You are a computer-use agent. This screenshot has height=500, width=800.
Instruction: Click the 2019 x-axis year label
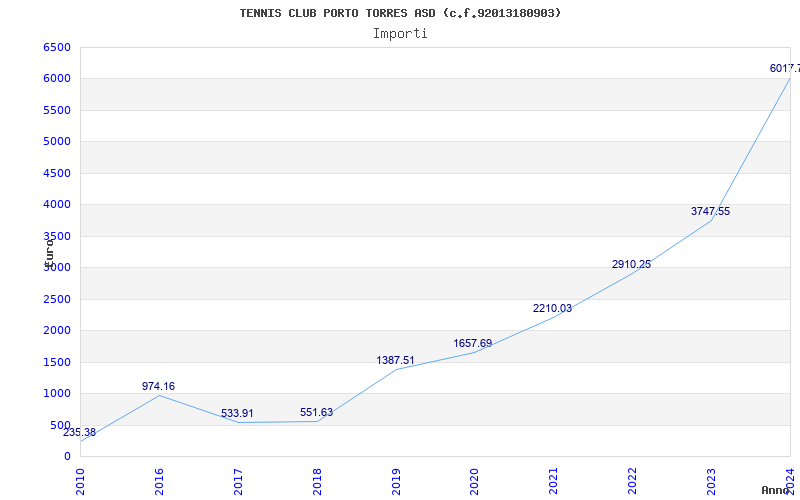point(396,482)
